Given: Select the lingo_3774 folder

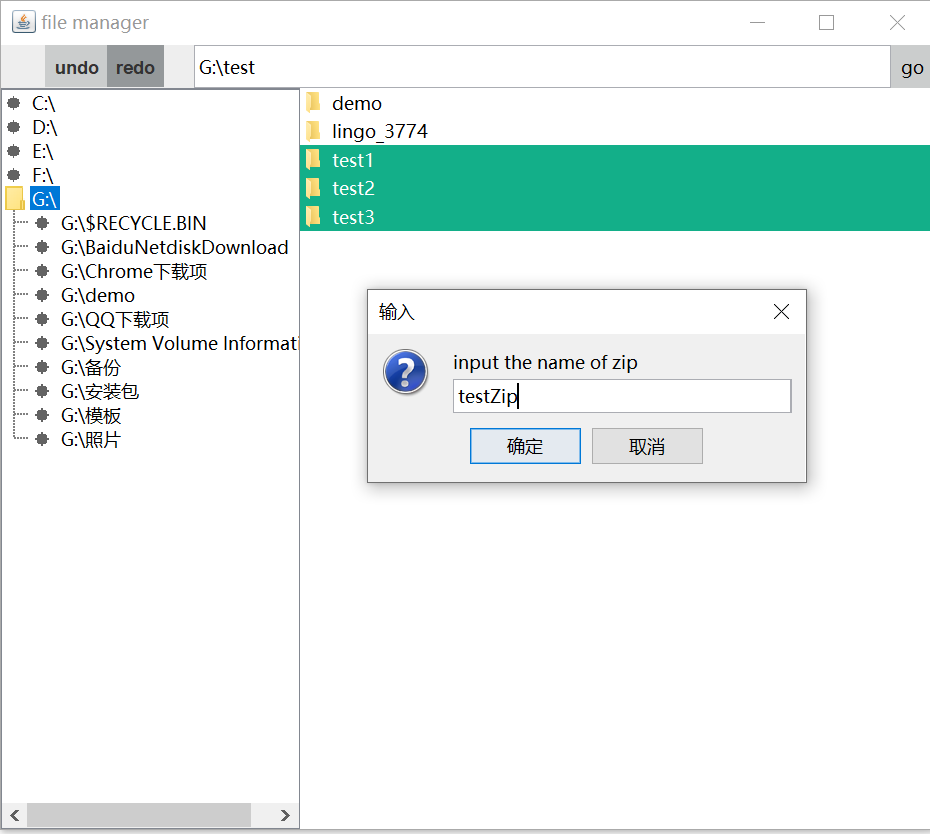Looking at the screenshot, I should [614, 131].
